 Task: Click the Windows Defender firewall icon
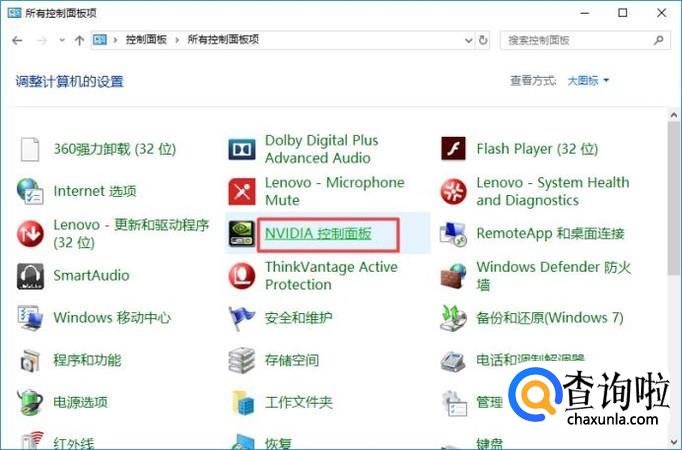(x=453, y=276)
